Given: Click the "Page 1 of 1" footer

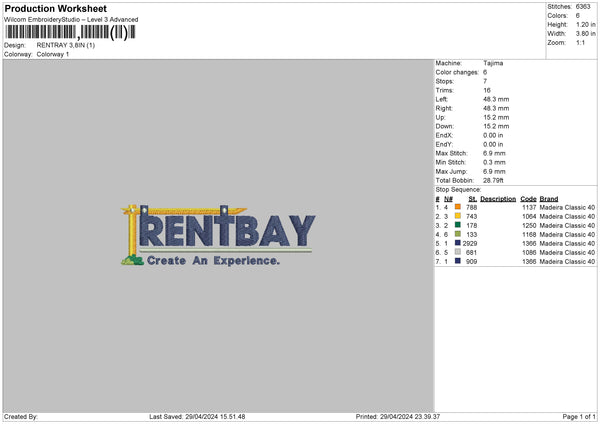Looking at the screenshot, I should (579, 416).
